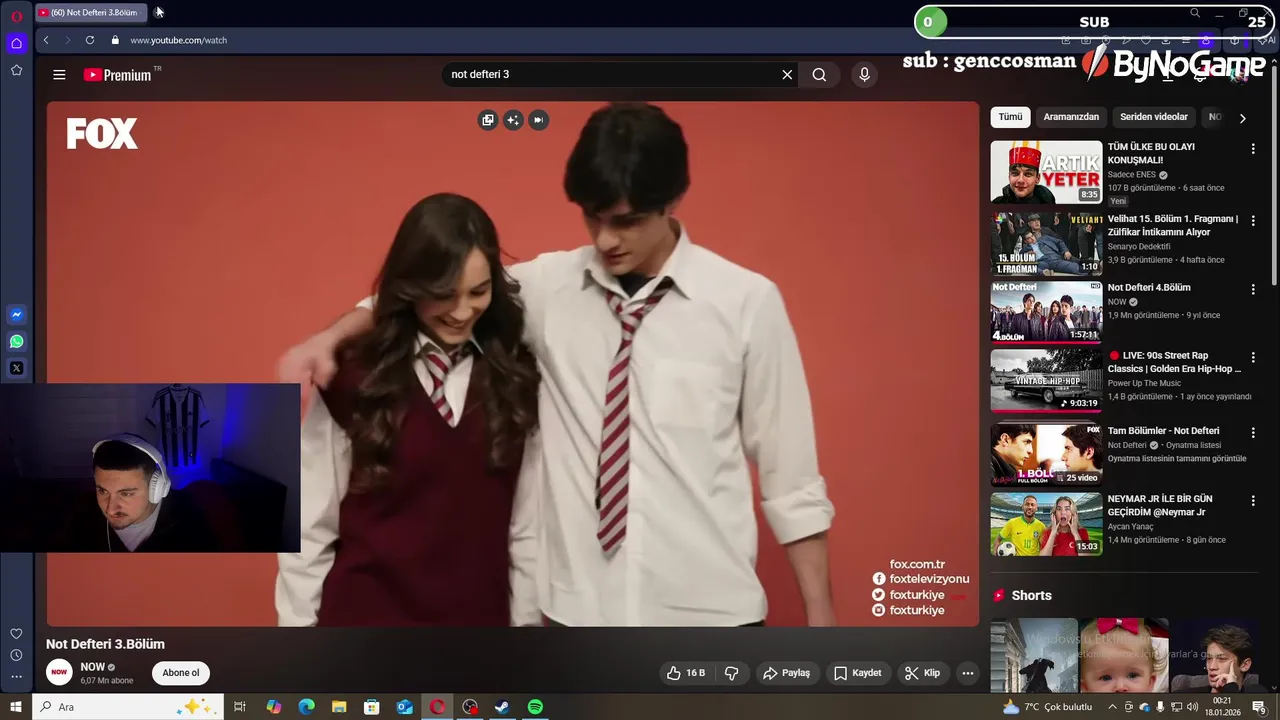Open TÜM ÜLKE BU OLAYI video thumbnail
1280x720 pixels.
coord(1046,172)
